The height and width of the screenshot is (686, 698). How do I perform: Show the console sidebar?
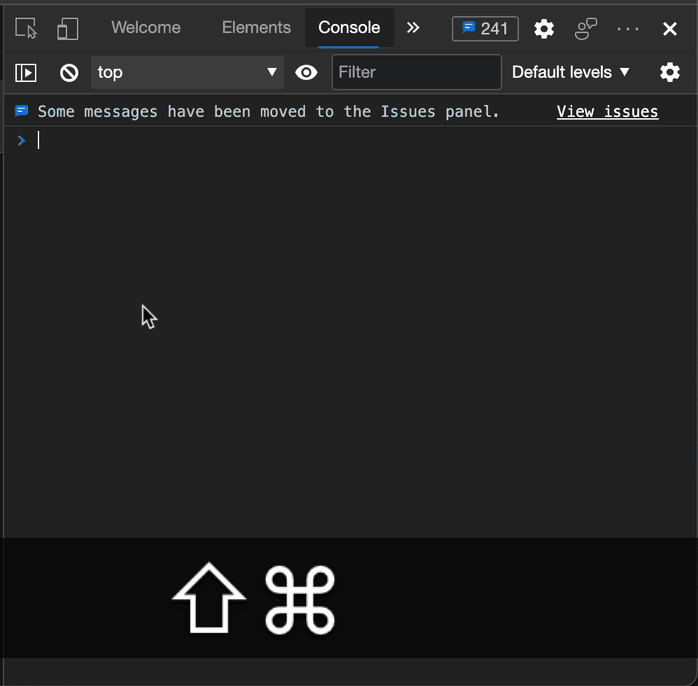pos(26,73)
